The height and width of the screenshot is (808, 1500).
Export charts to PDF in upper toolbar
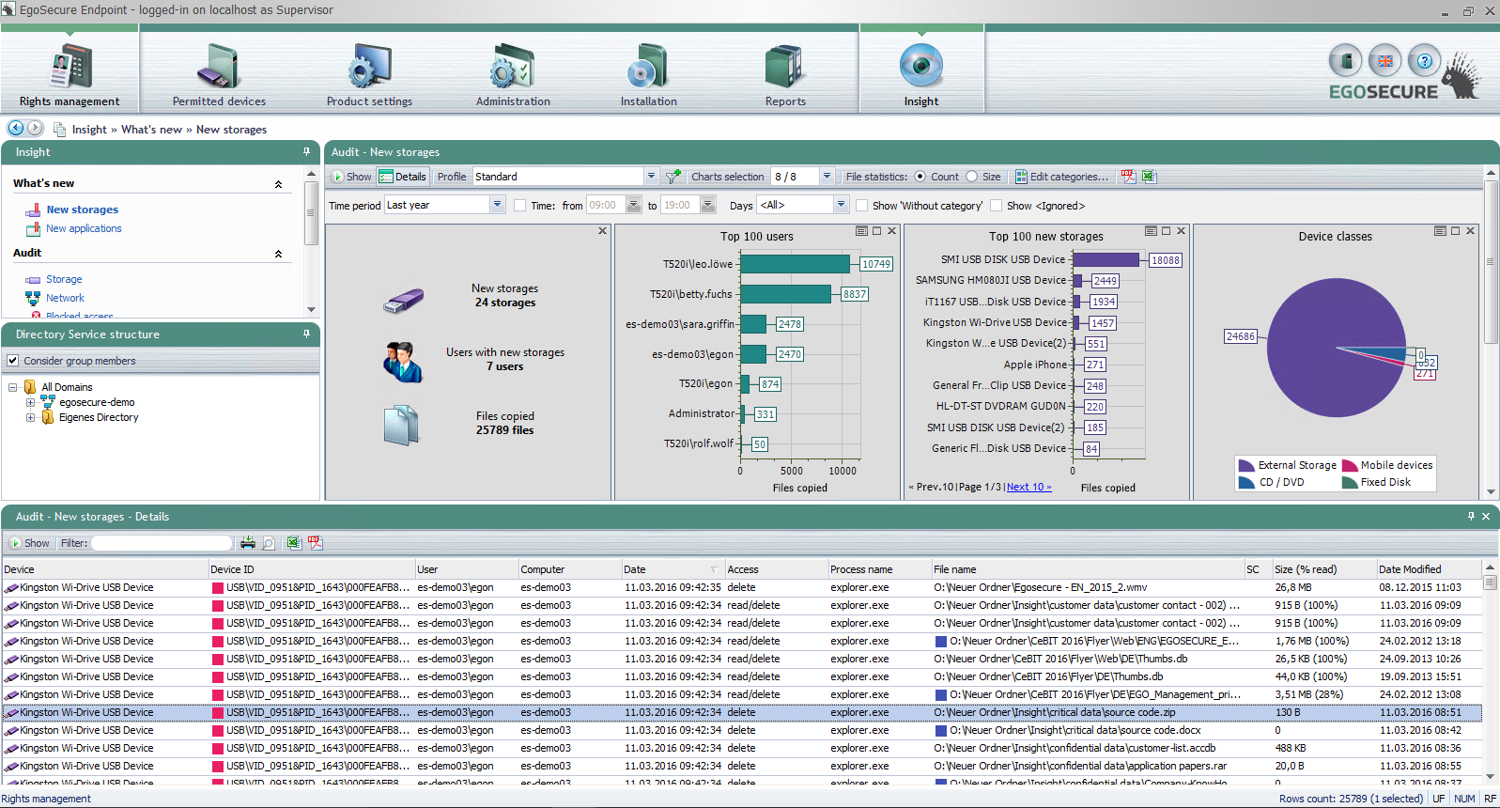click(x=1129, y=176)
